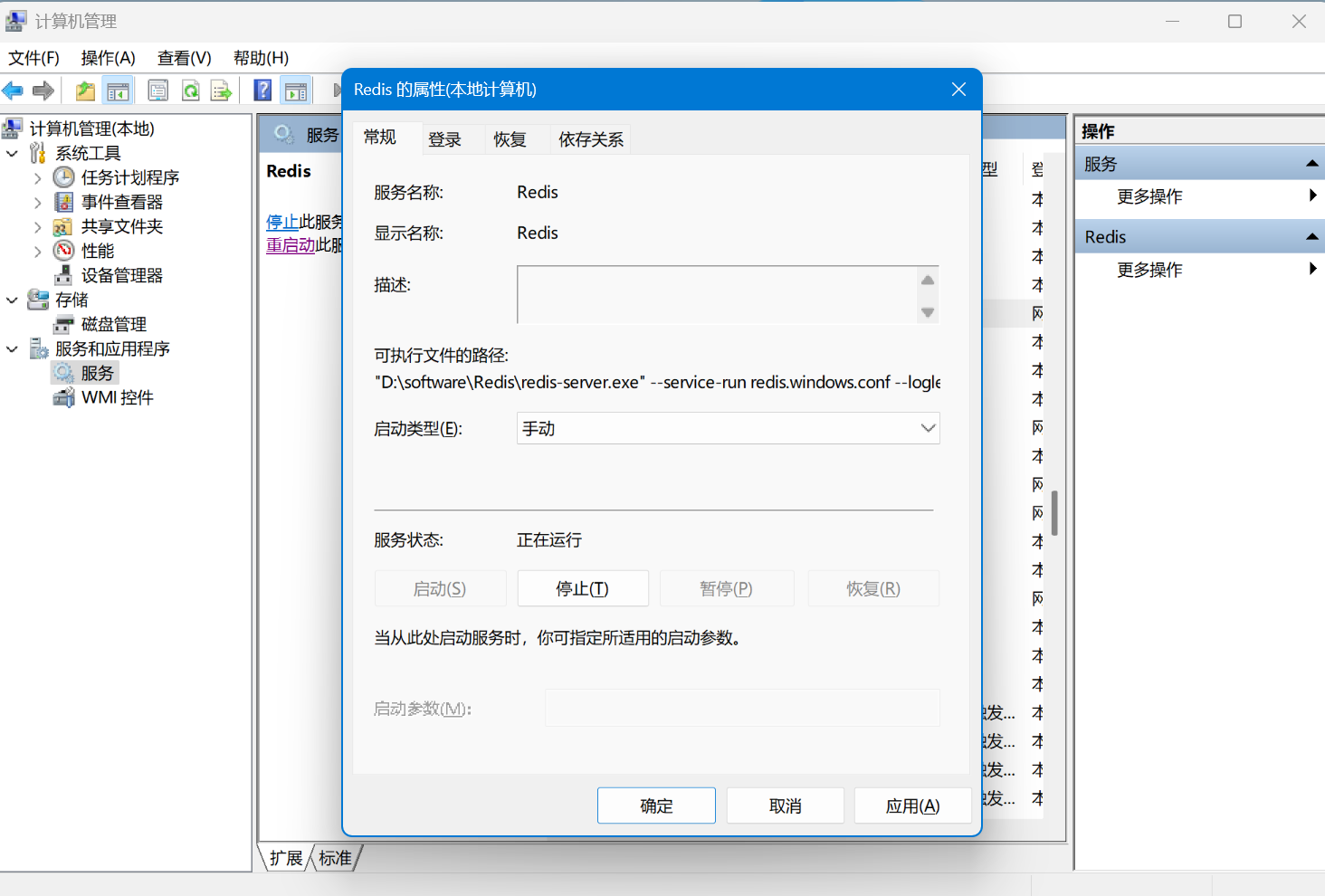Collapse the 存储 tree node
Screen dimensions: 1325x896
[13, 300]
